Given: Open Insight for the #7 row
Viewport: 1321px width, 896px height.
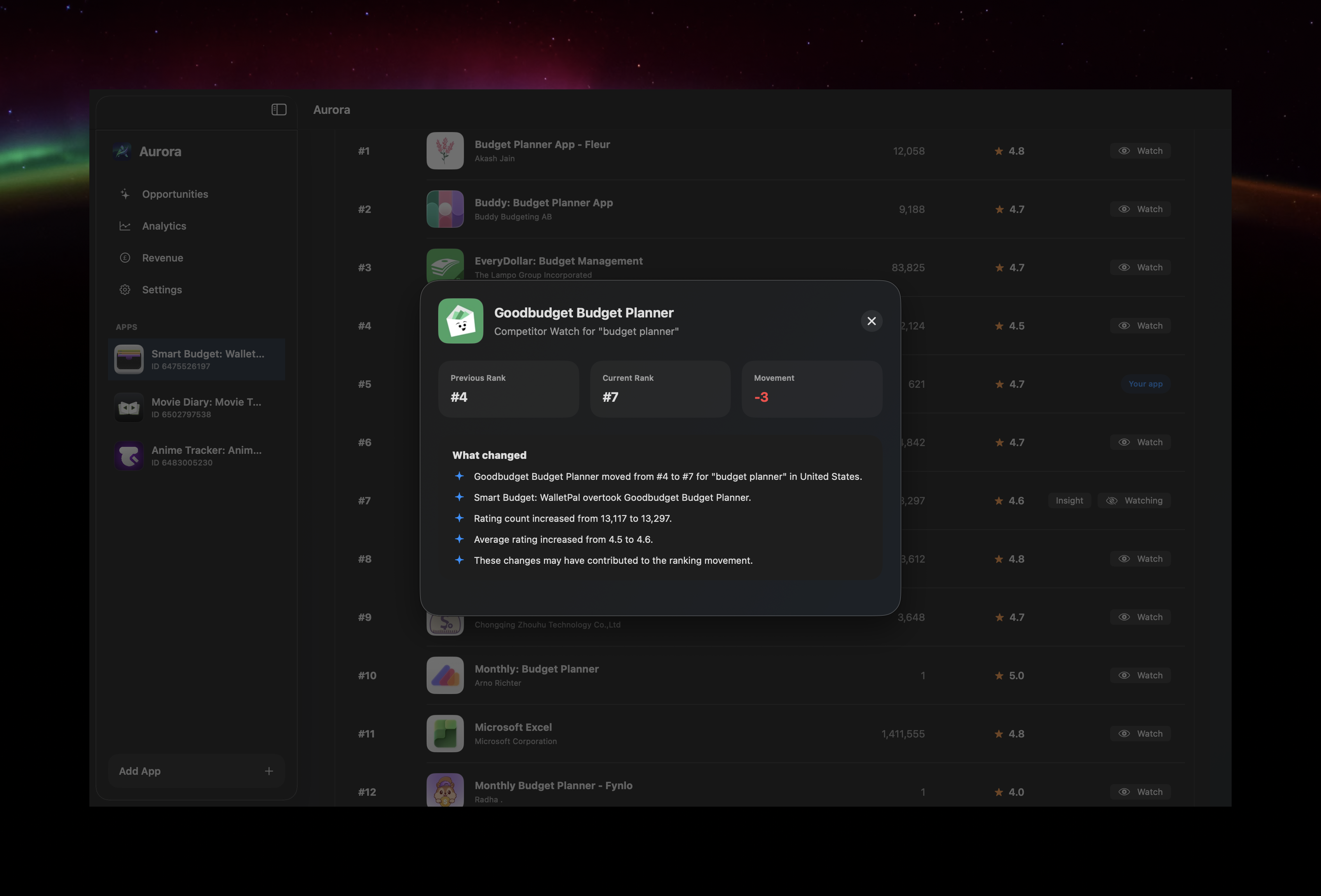Looking at the screenshot, I should 1069,500.
